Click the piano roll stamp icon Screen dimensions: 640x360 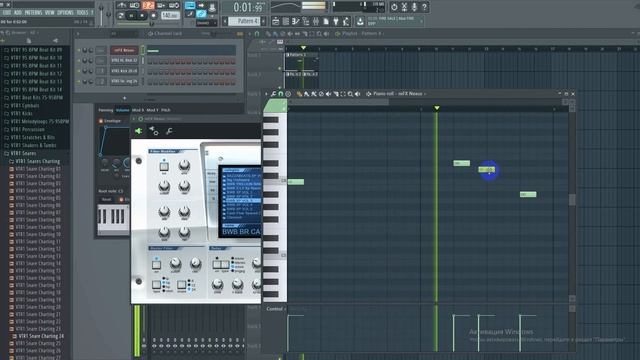tap(288, 94)
